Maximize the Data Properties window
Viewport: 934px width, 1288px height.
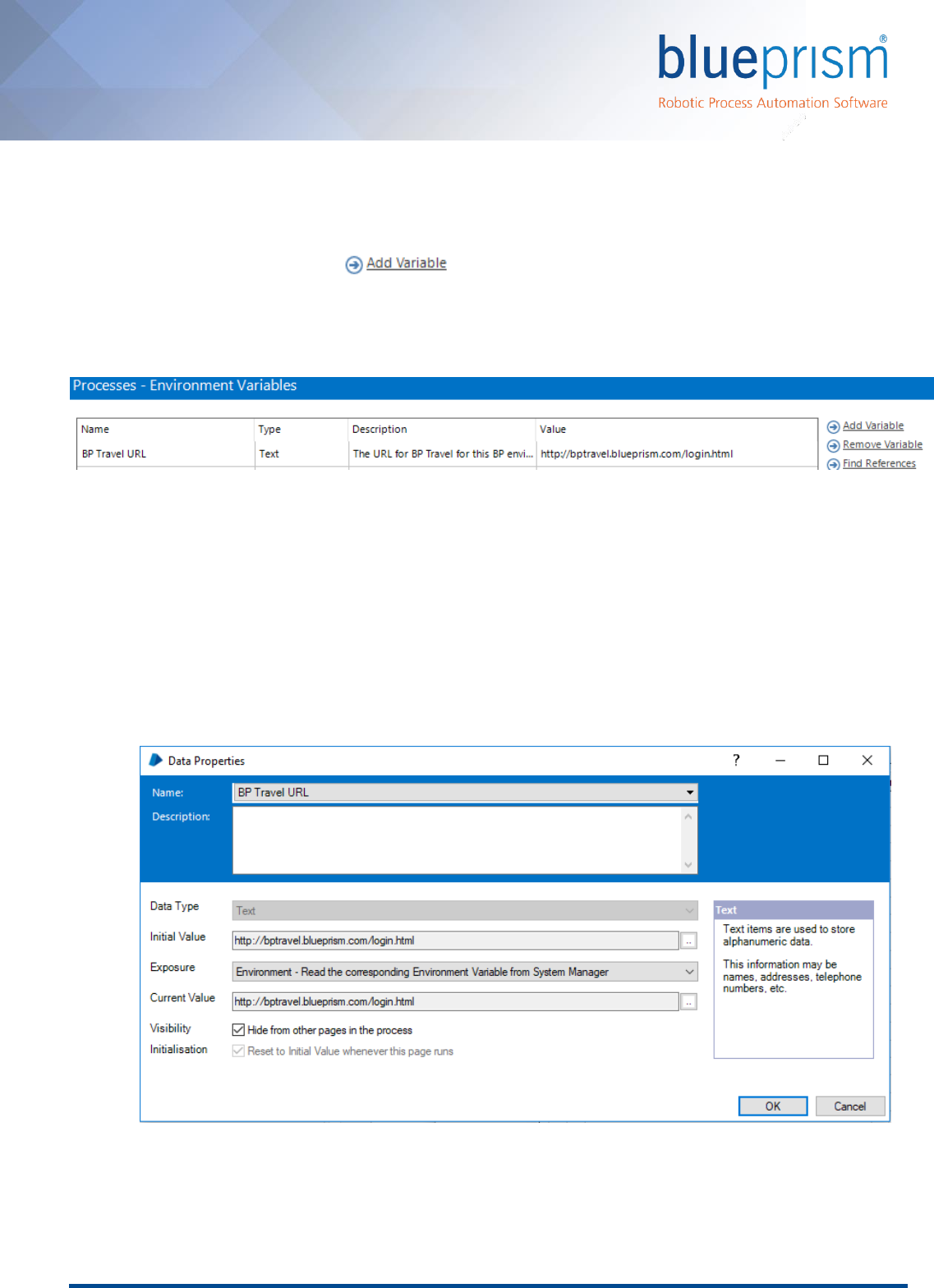(823, 761)
